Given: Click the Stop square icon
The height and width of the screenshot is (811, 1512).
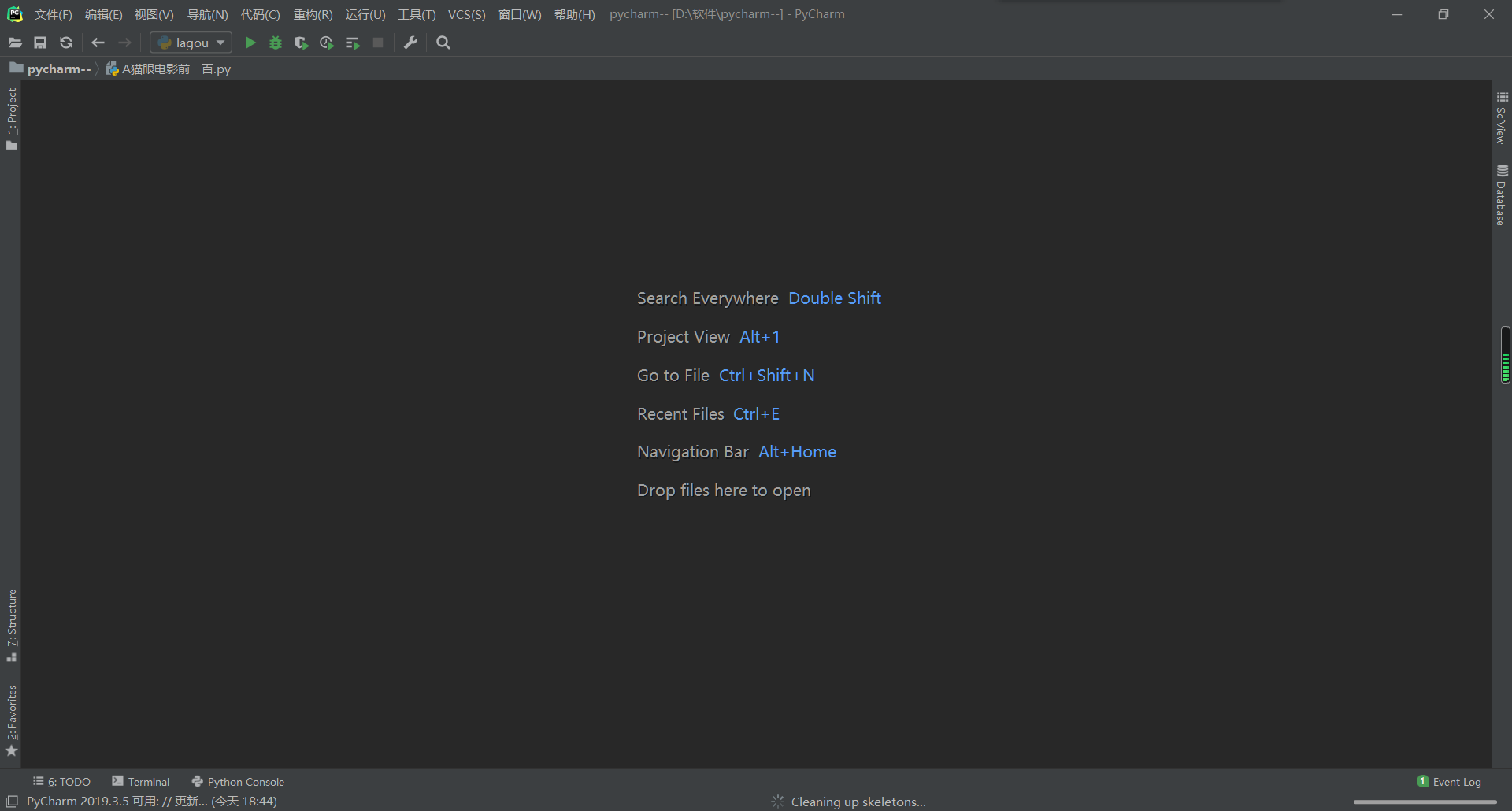Looking at the screenshot, I should [378, 43].
